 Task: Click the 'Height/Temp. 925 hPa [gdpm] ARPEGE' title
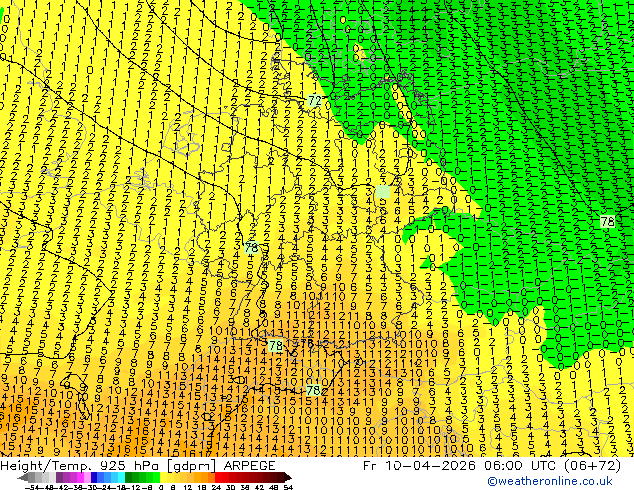point(138,466)
